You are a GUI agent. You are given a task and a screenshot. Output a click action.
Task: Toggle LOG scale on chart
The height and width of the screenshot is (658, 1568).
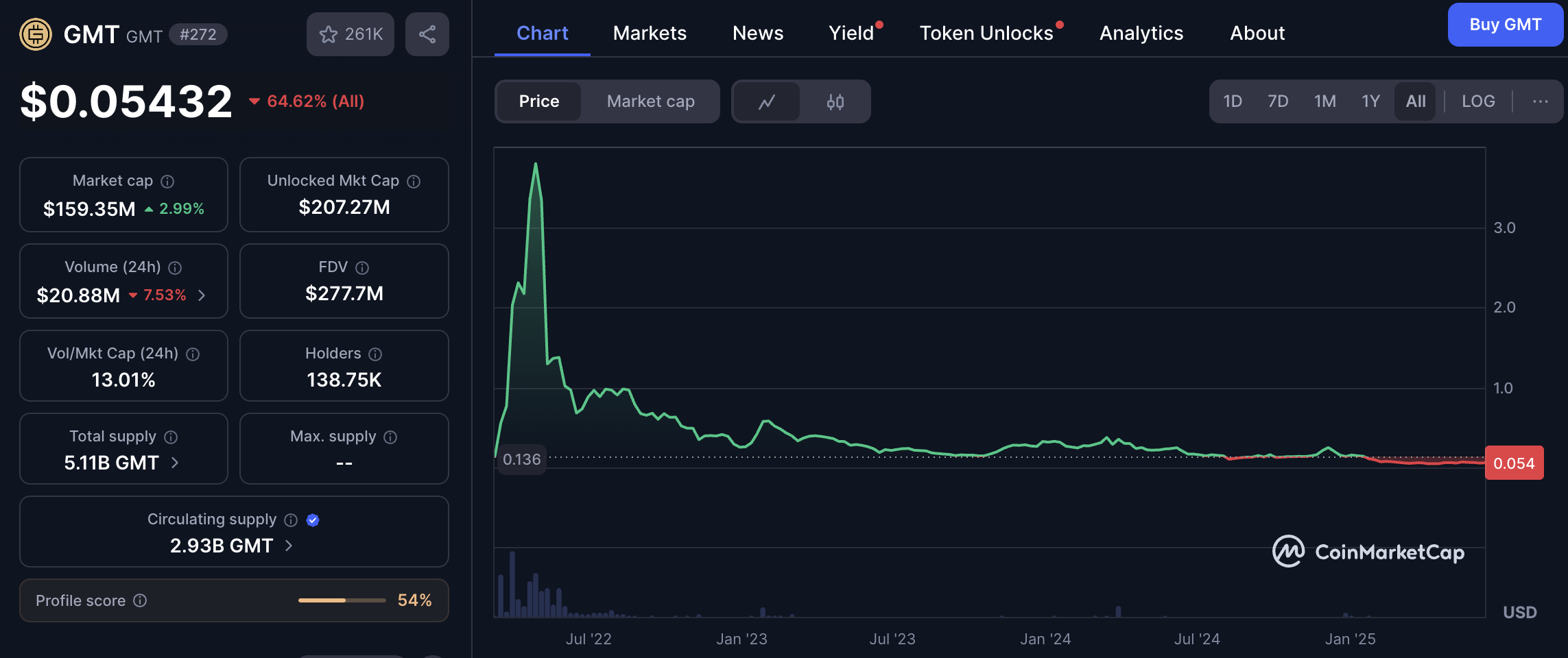[1478, 101]
